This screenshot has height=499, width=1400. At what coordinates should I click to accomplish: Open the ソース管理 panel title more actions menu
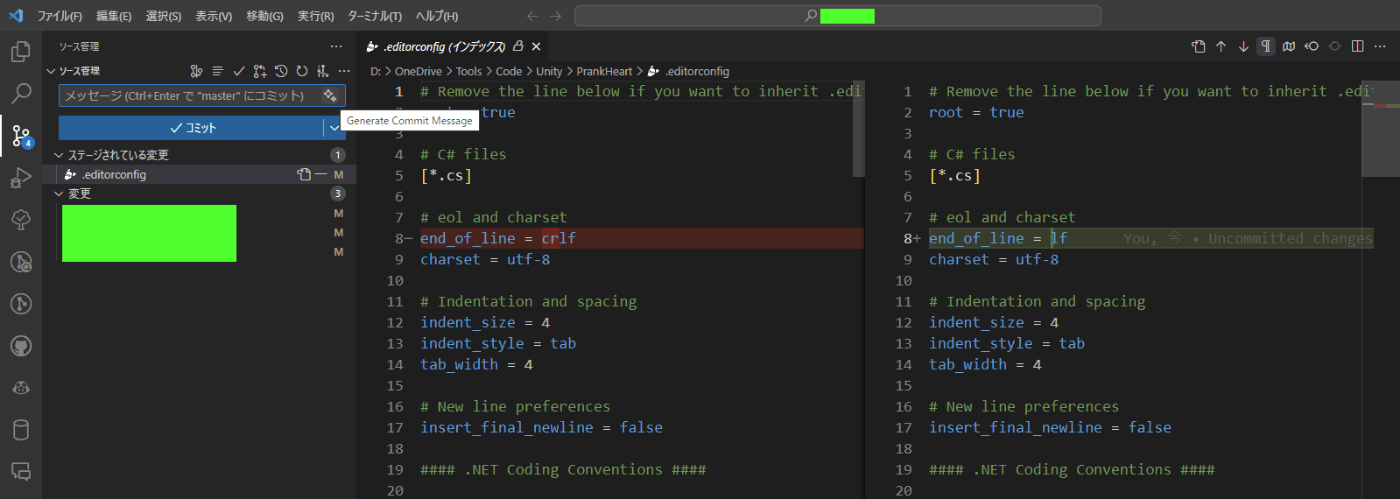(x=336, y=47)
